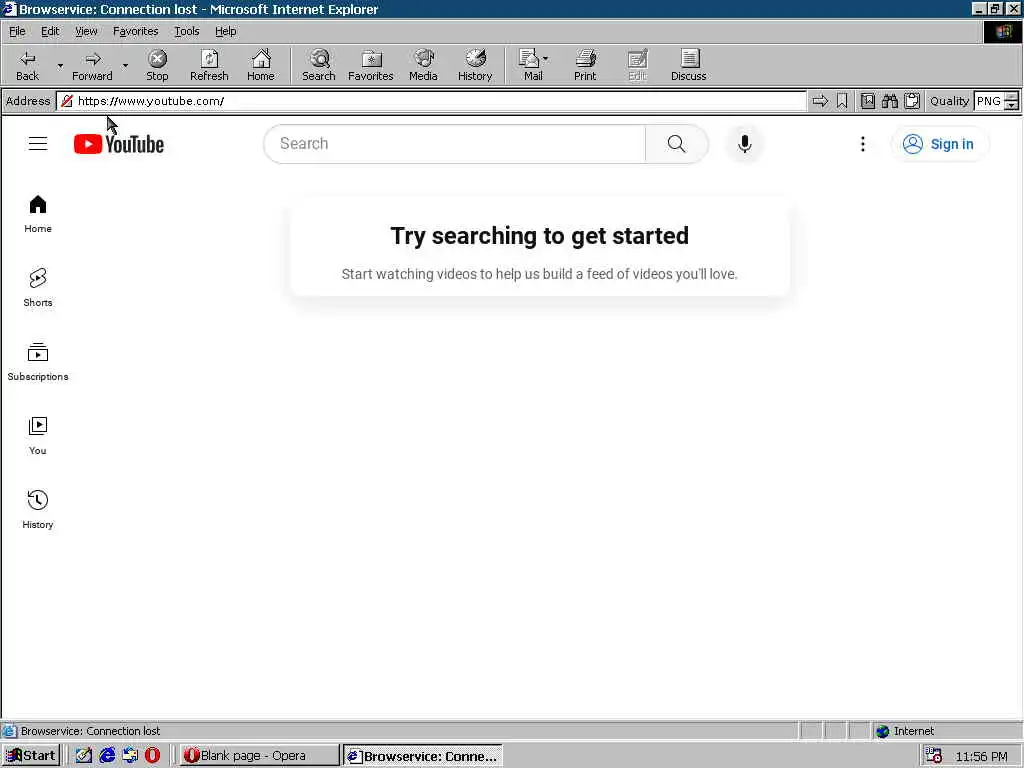Image resolution: width=1024 pixels, height=768 pixels.
Task: Open the You section in sidebar
Action: pos(38,436)
